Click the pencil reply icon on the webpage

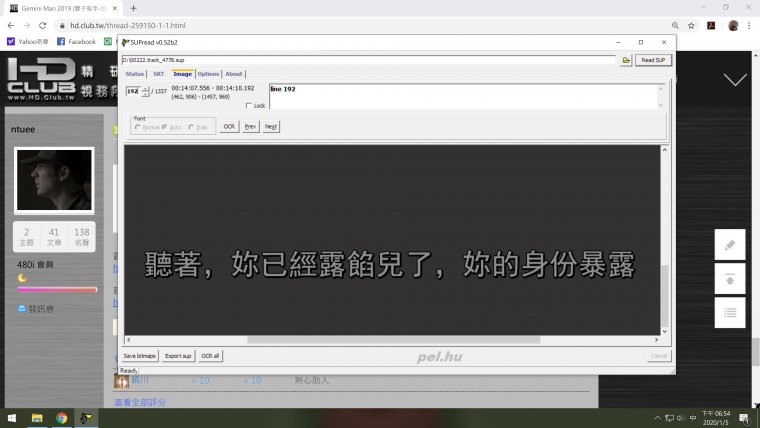coord(730,245)
